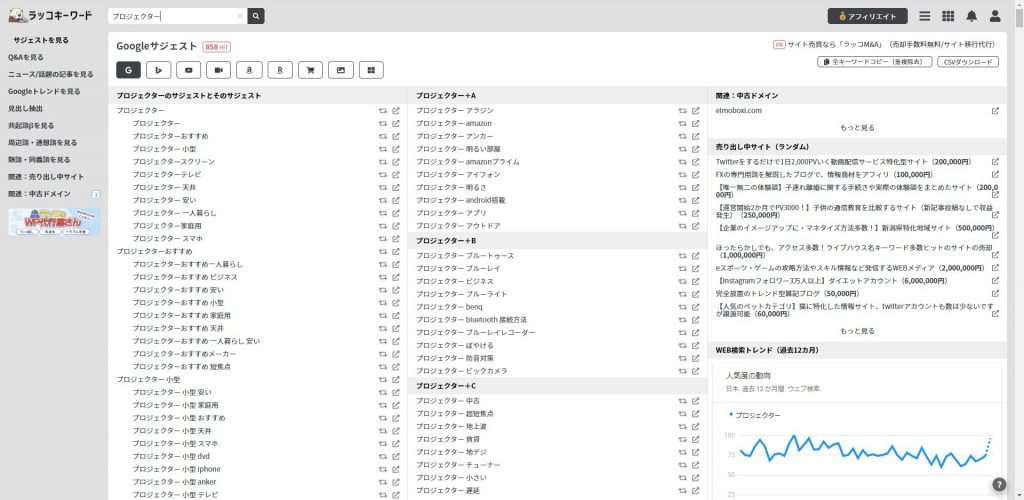
Task: Open the apps grid icon in header
Action: pos(948,16)
